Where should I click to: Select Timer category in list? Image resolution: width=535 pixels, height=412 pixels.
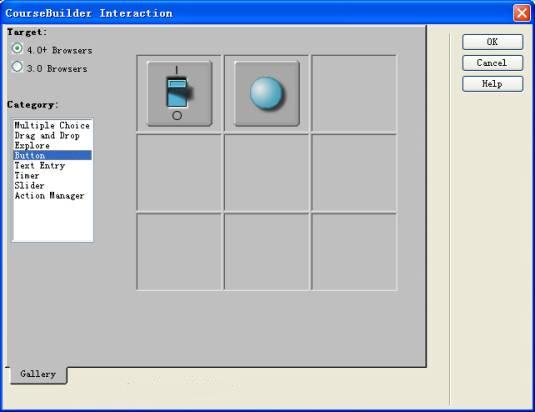27,176
